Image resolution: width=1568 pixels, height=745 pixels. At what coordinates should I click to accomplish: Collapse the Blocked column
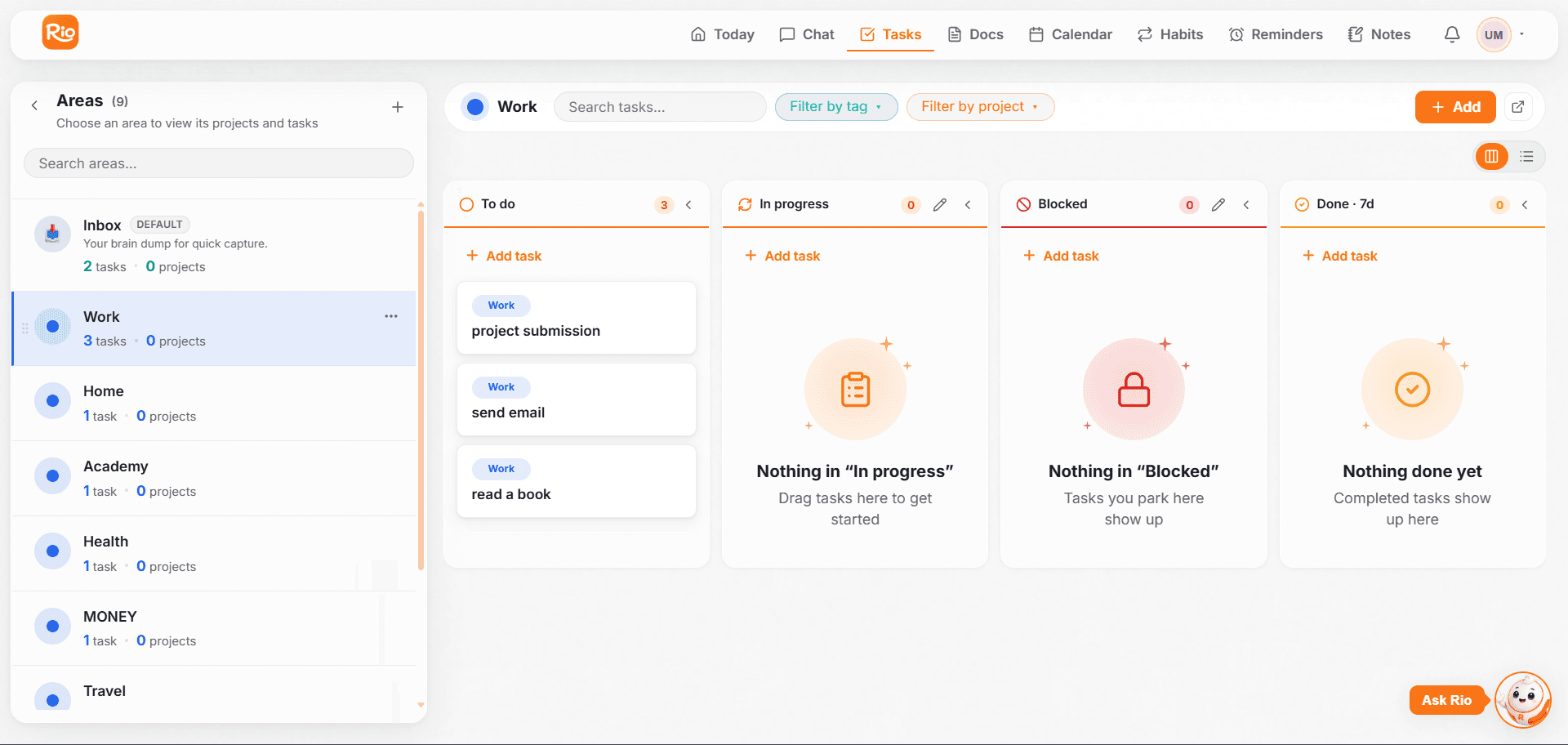click(1246, 204)
